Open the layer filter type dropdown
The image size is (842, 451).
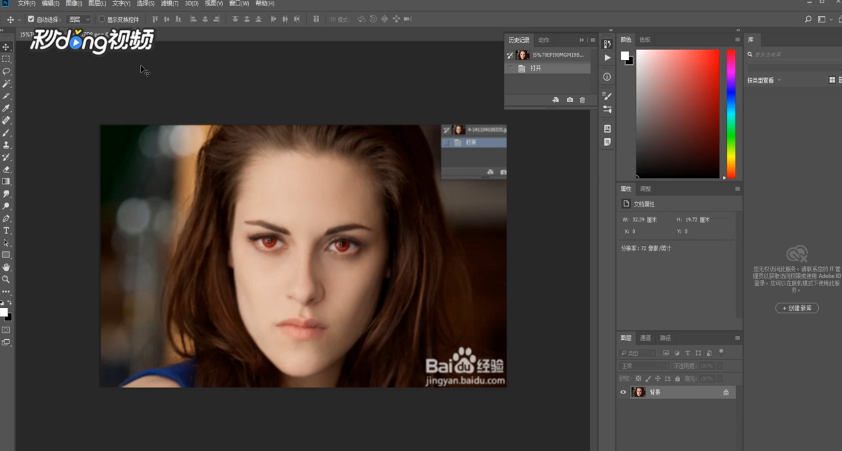click(637, 353)
